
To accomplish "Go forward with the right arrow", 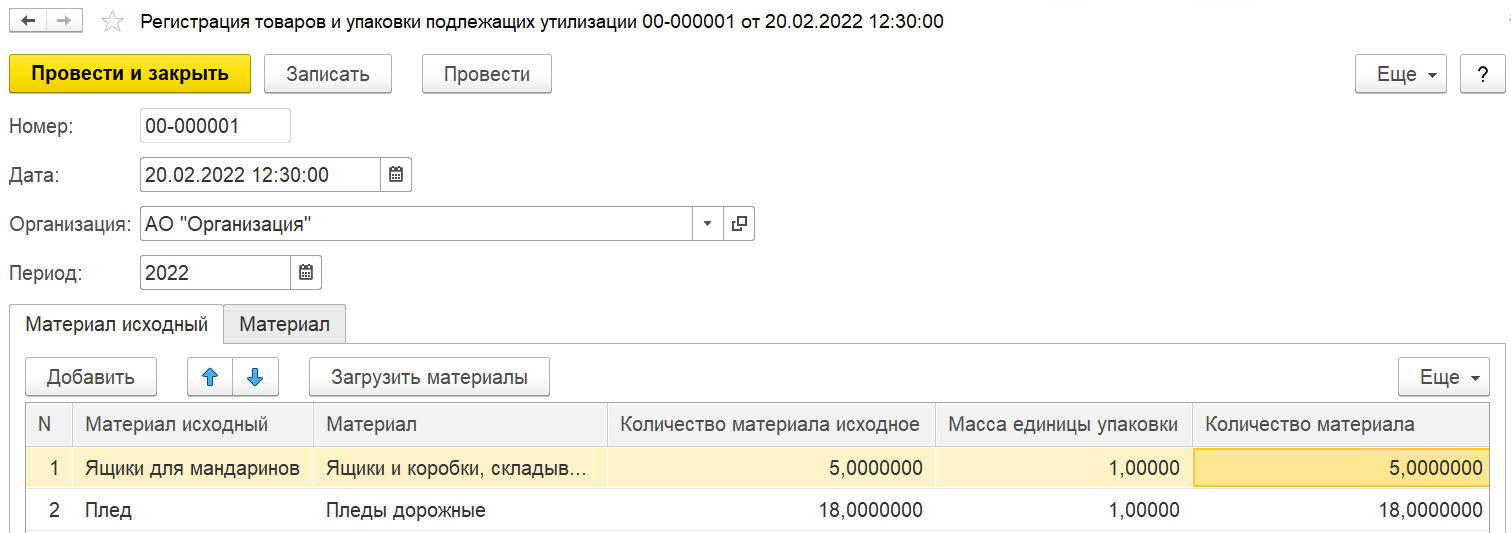I will click(x=65, y=21).
